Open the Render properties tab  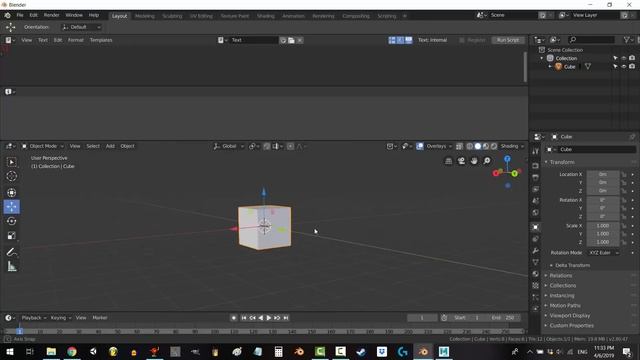536,166
